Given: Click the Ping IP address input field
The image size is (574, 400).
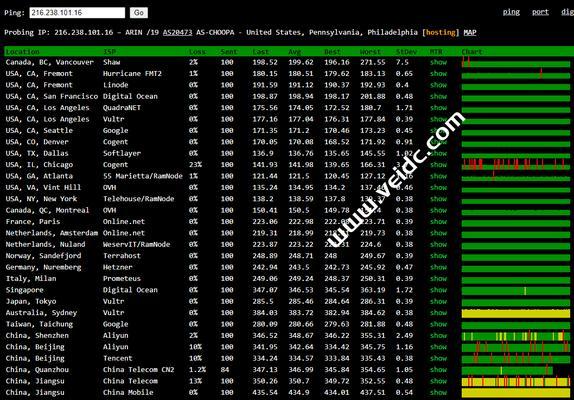Looking at the screenshot, I should [77, 13].
